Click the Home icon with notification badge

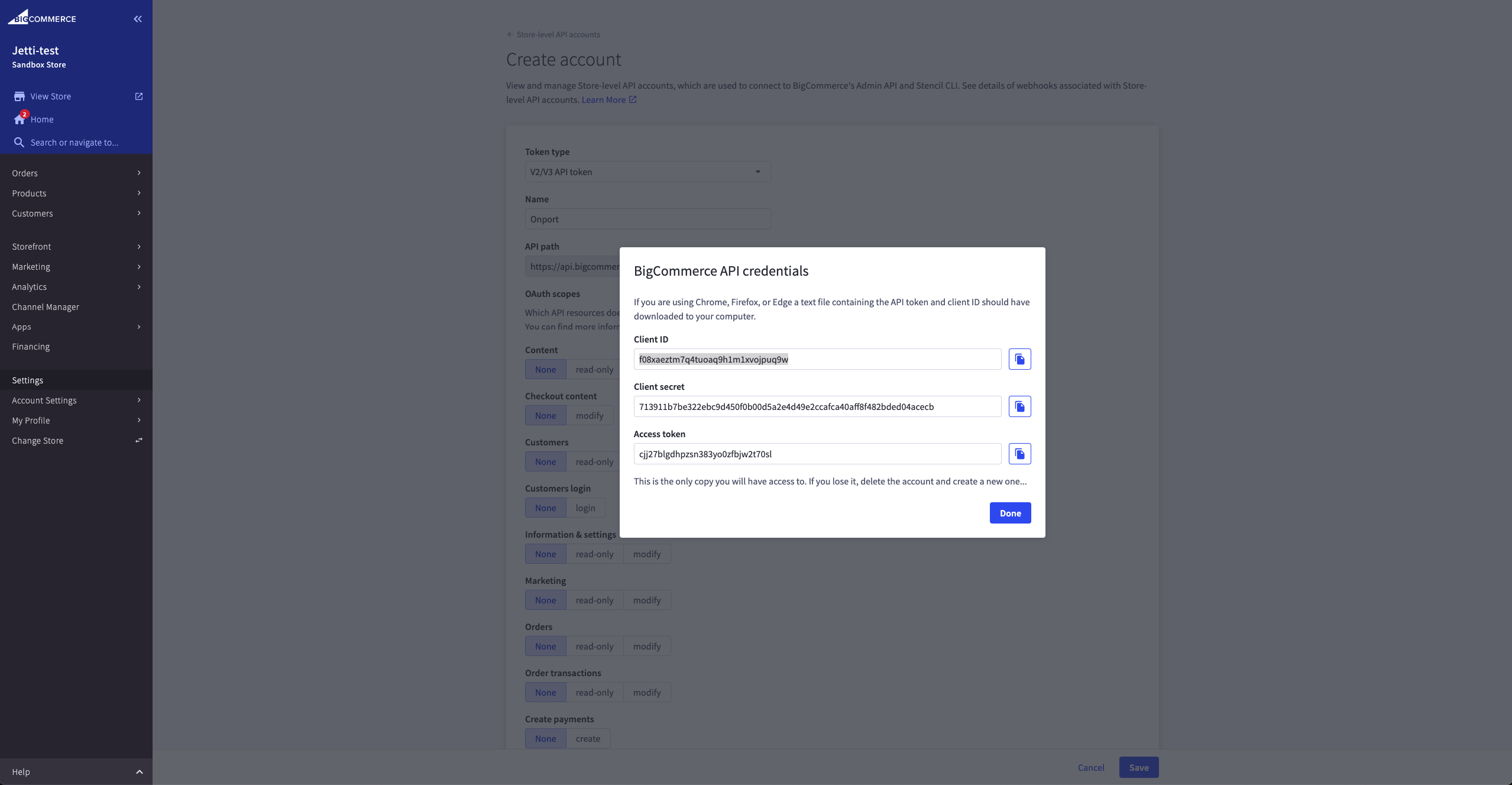coord(20,118)
